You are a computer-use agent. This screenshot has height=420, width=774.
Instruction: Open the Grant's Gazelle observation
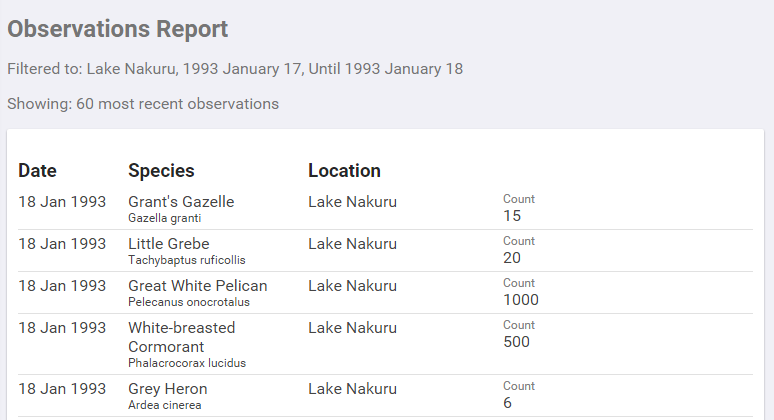point(181,202)
